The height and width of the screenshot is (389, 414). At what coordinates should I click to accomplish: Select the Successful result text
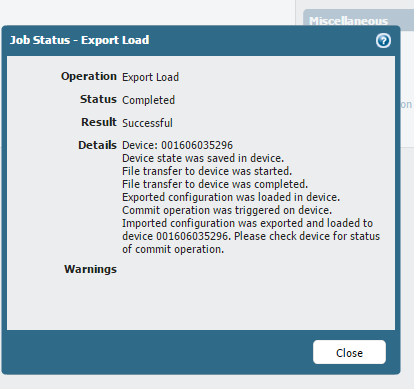(147, 123)
